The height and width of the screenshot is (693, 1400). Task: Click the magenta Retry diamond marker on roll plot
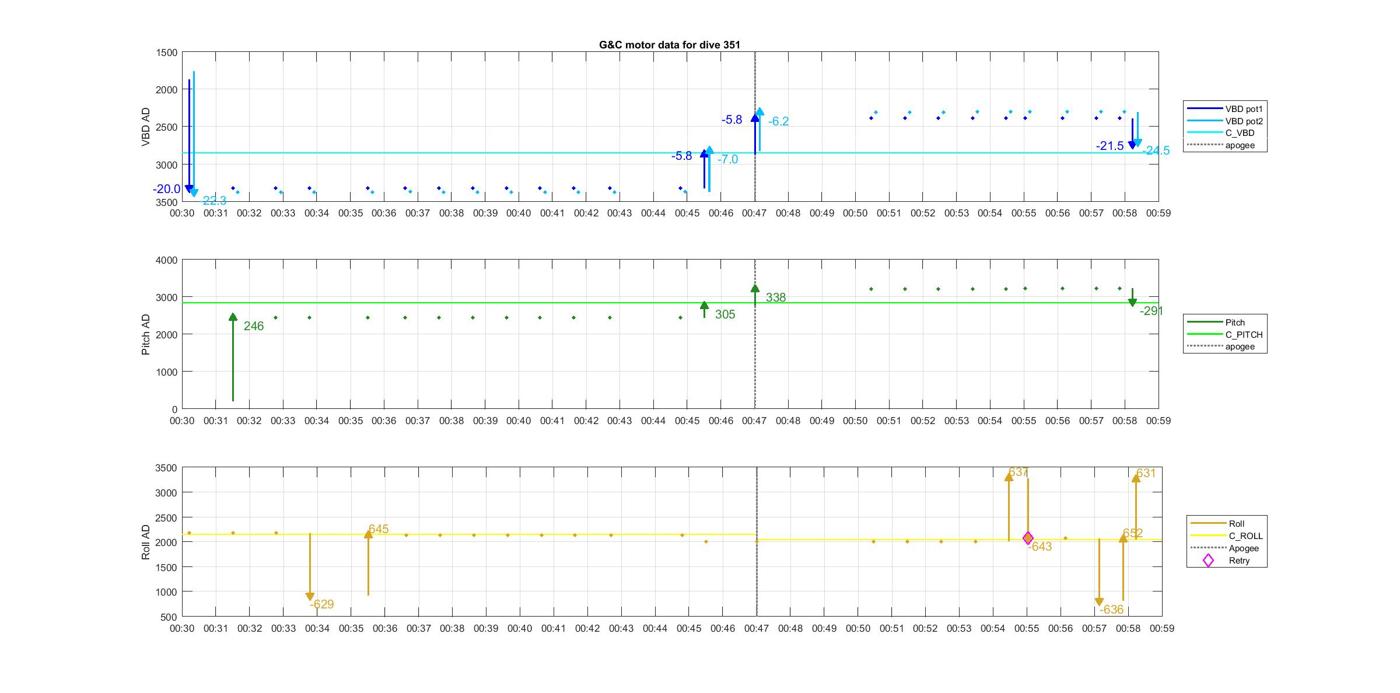tap(1028, 538)
